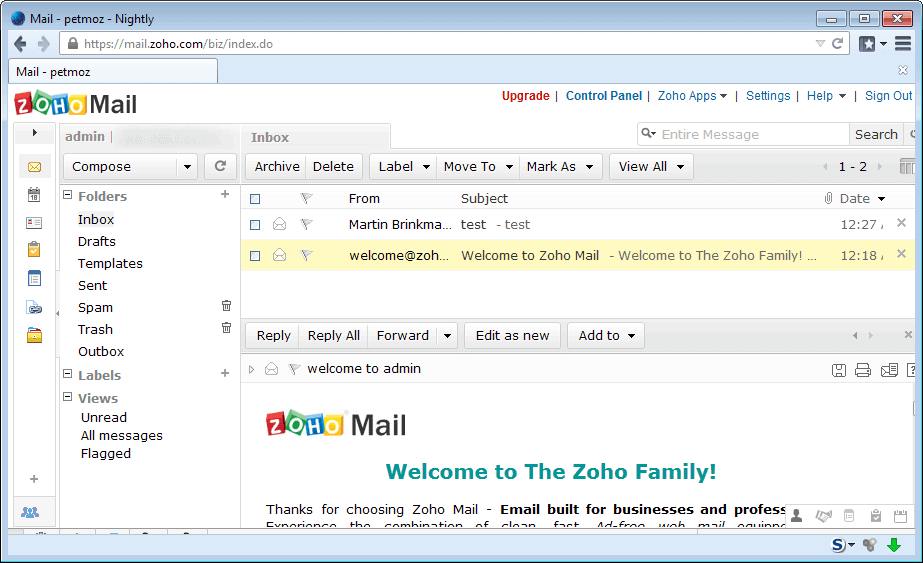Click the Archive button
This screenshot has width=923, height=563.
(277, 167)
